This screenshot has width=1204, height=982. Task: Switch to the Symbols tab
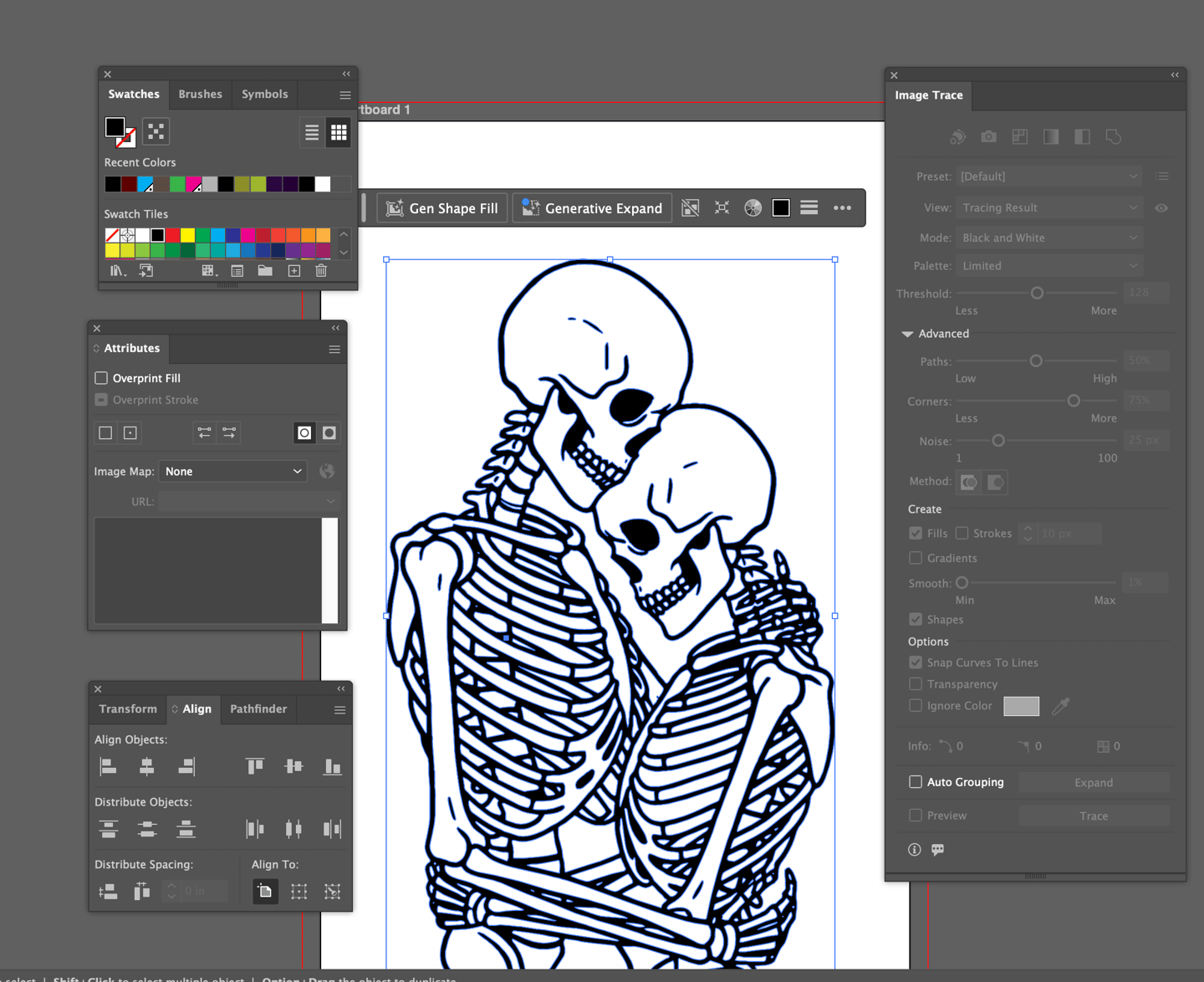[265, 95]
